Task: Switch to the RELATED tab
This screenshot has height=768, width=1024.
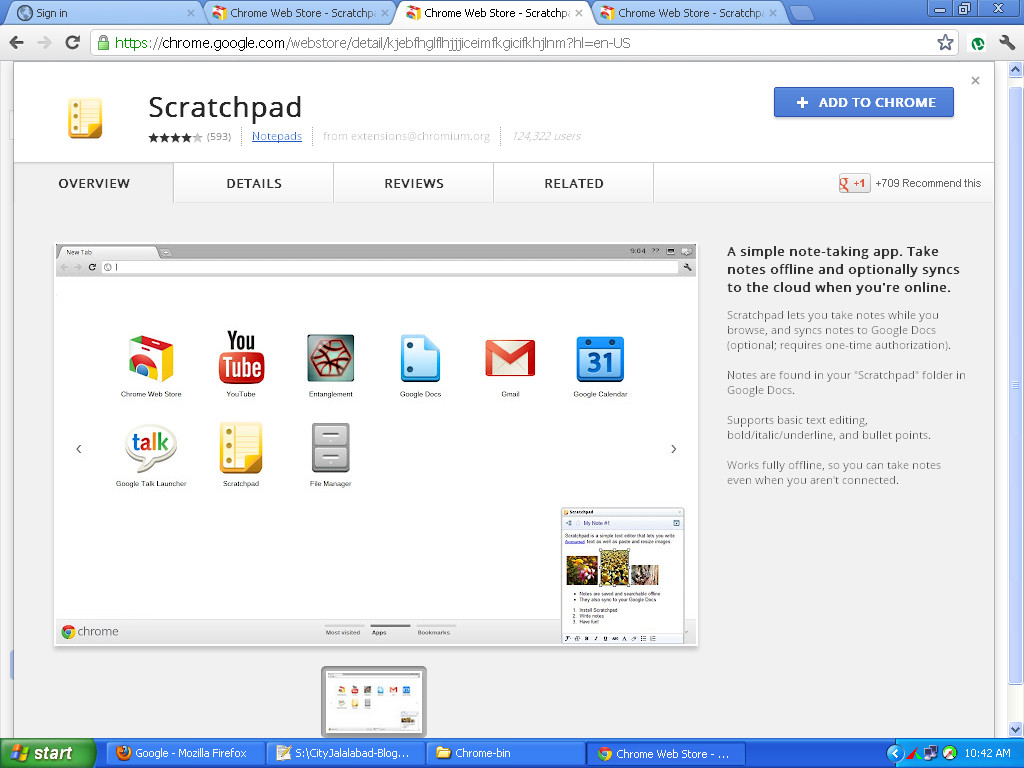Action: point(573,184)
